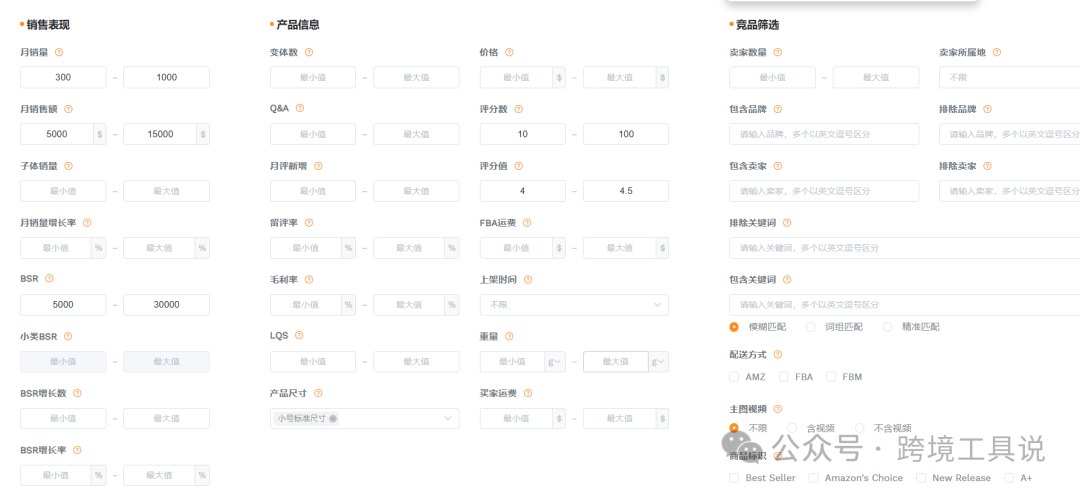Click the 排除关键词 input field
This screenshot has height=492, width=1080.
click(905, 248)
